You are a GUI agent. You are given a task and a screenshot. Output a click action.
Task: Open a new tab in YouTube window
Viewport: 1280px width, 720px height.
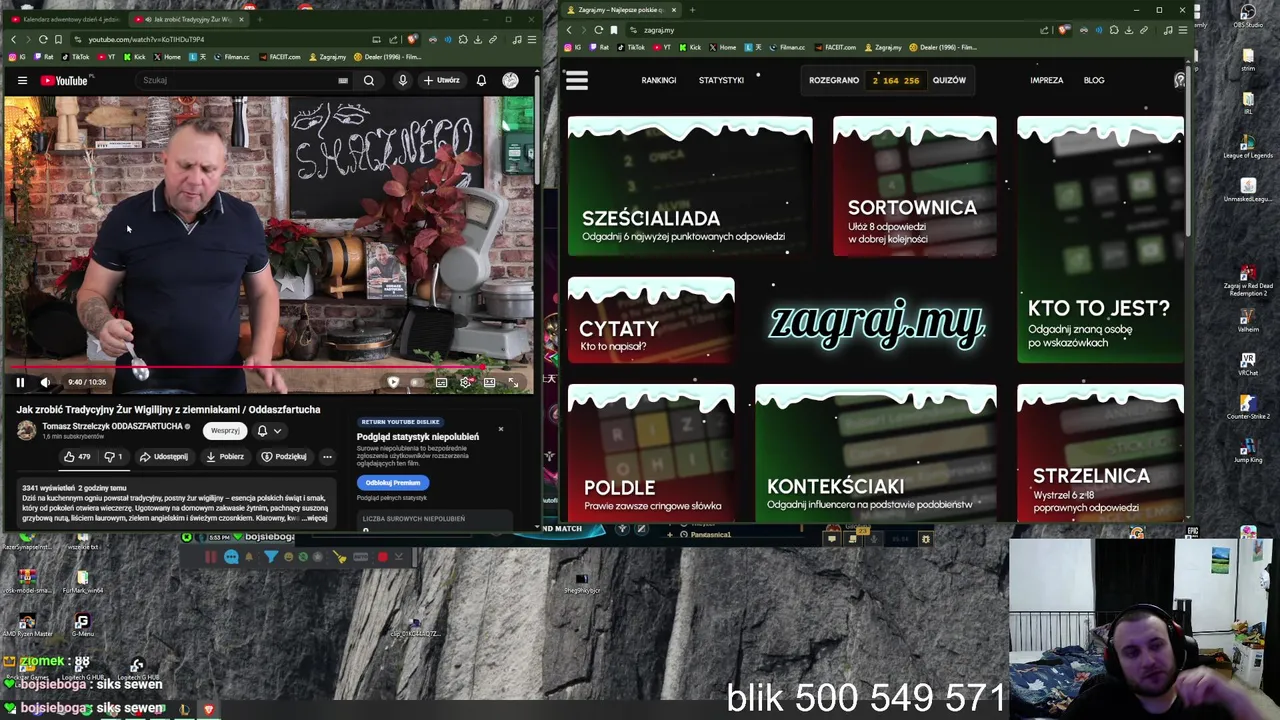click(x=260, y=19)
